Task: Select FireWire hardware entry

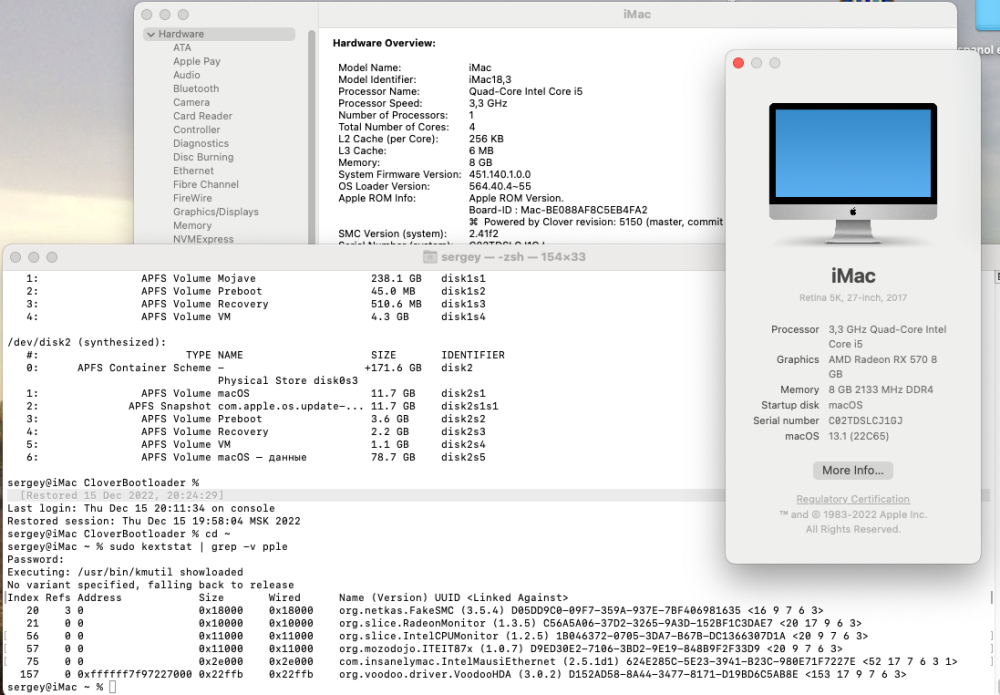Action: (192, 198)
